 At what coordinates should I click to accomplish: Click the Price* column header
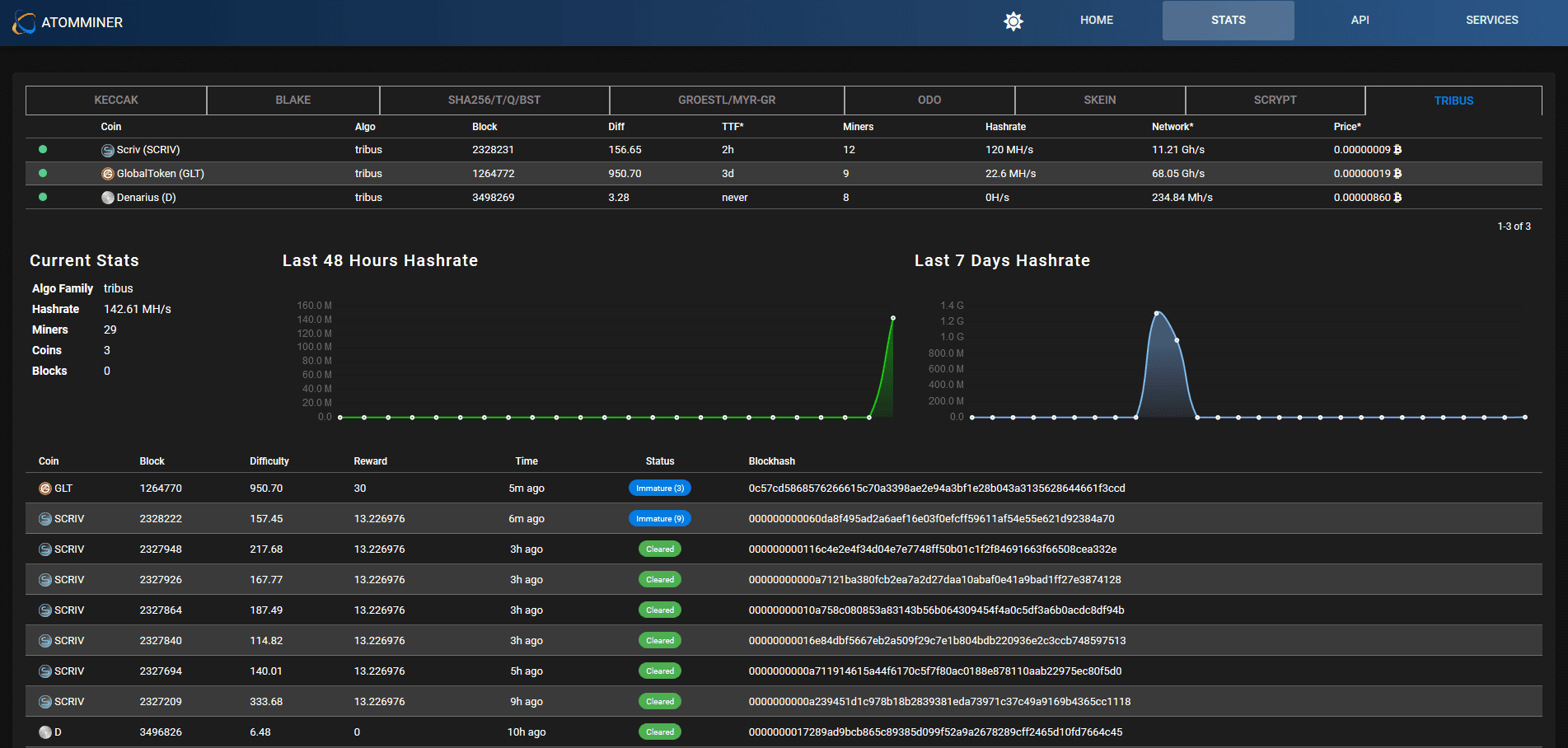pos(1347,127)
